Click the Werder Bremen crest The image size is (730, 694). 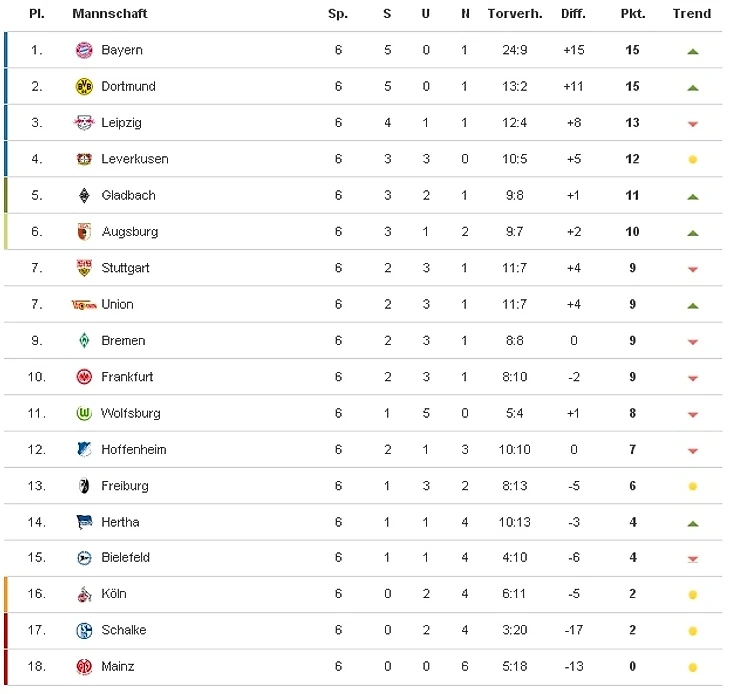pyautogui.click(x=84, y=341)
